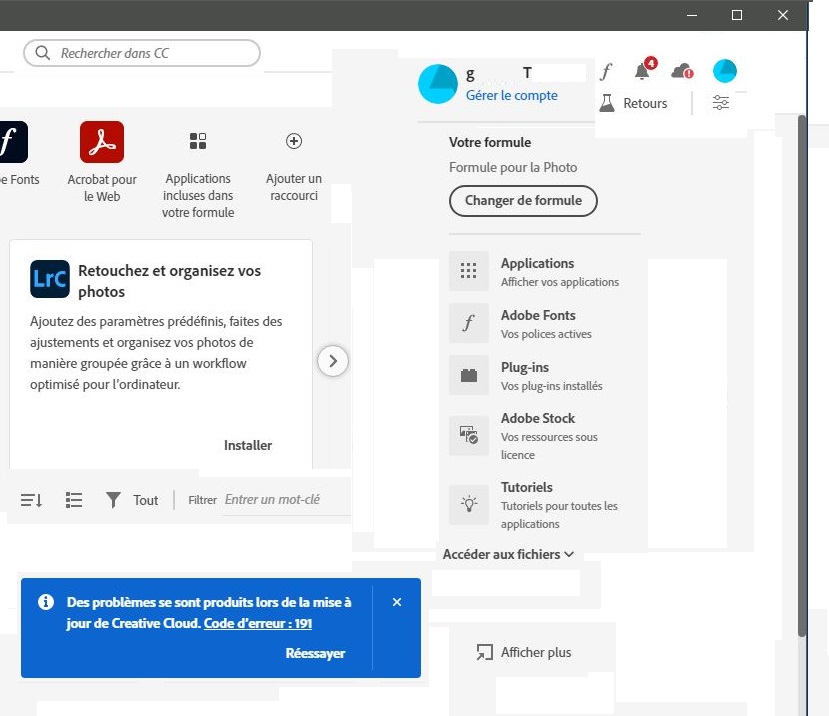Switch to list view layout
The width and height of the screenshot is (829, 716).
(73, 499)
